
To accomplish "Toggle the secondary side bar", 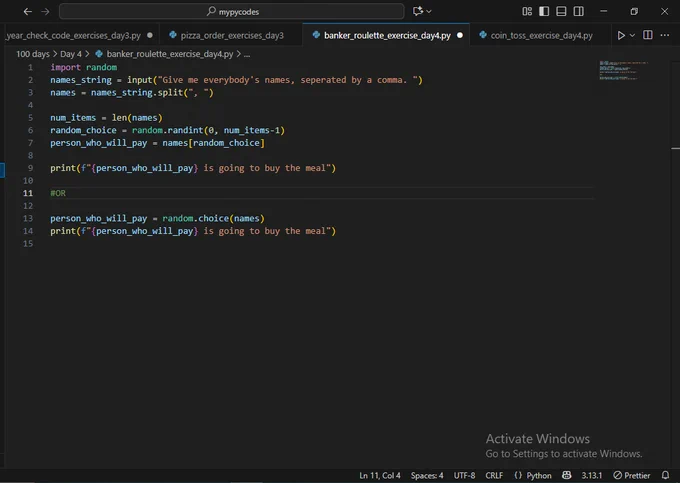I will [579, 11].
